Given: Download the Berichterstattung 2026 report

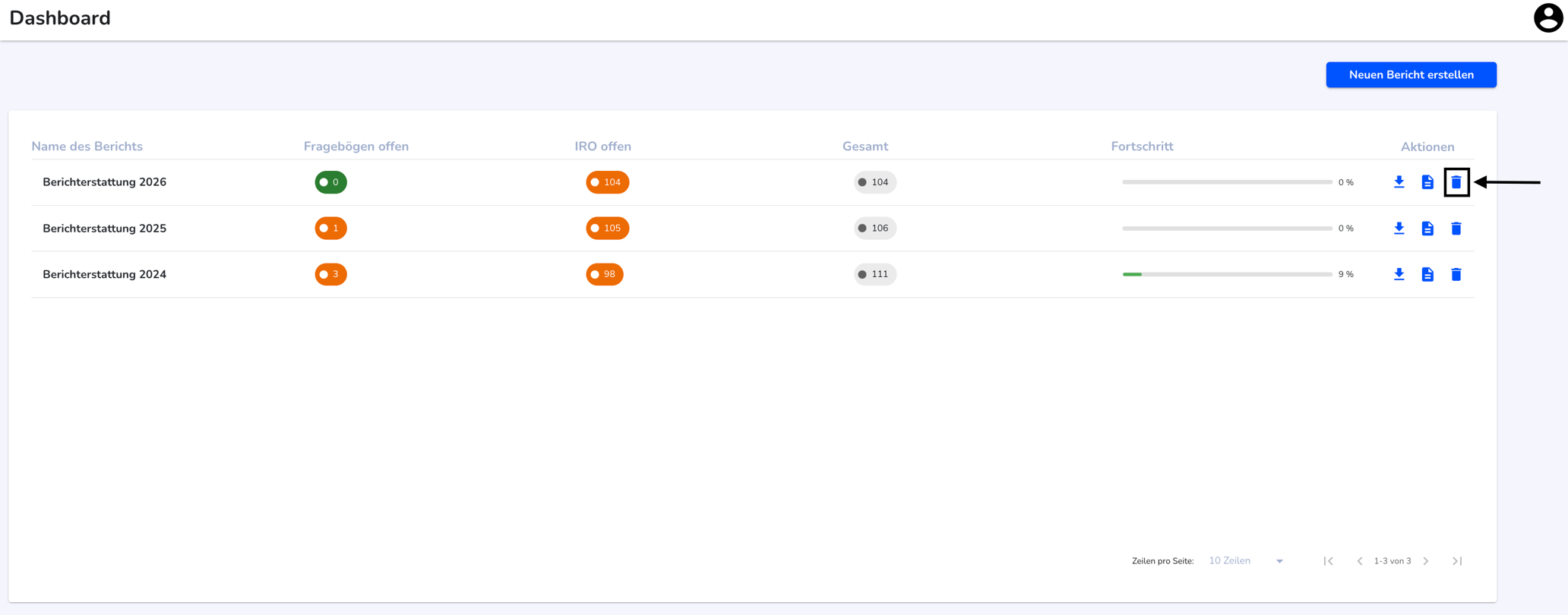Looking at the screenshot, I should [1399, 182].
